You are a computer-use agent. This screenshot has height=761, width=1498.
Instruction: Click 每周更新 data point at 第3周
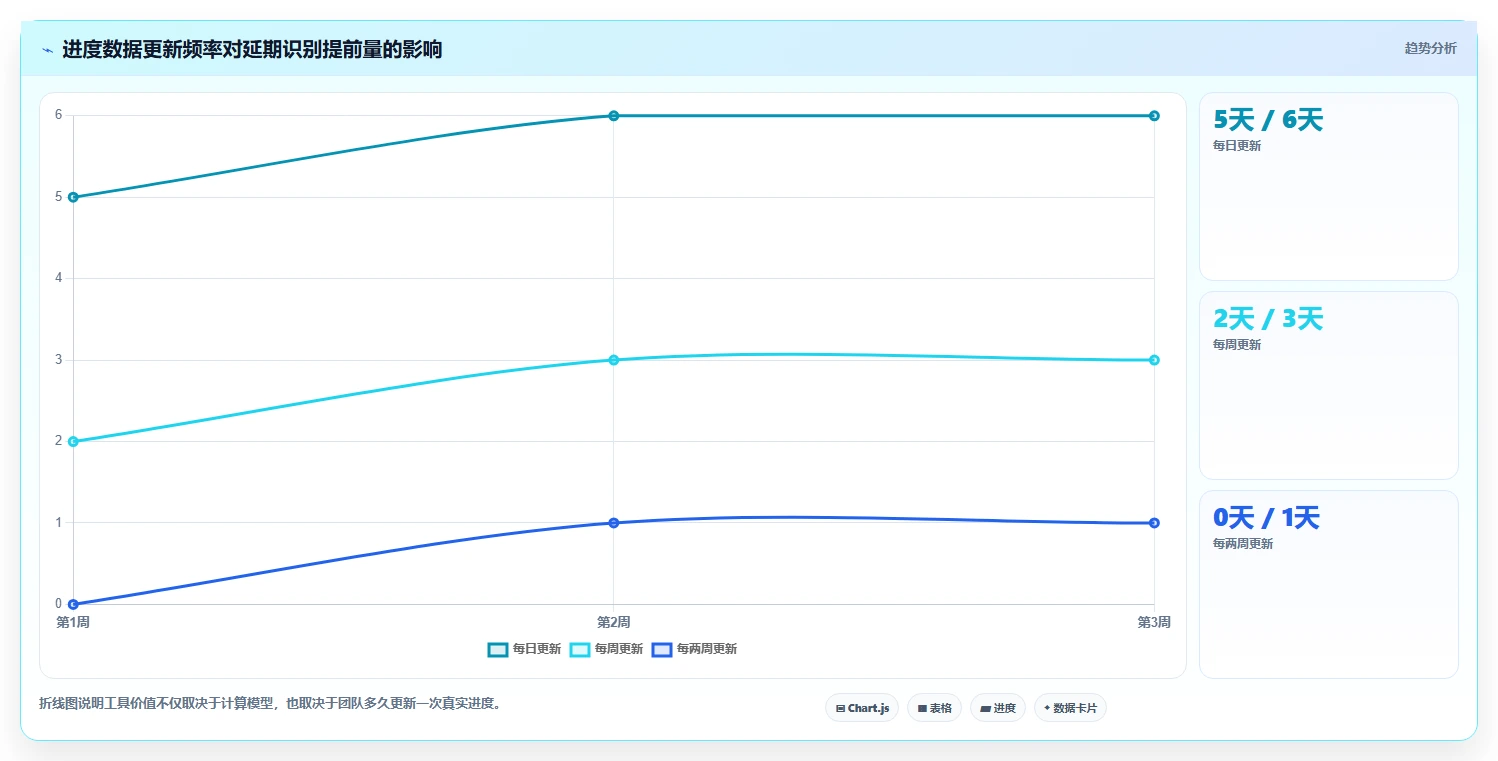click(x=1154, y=360)
